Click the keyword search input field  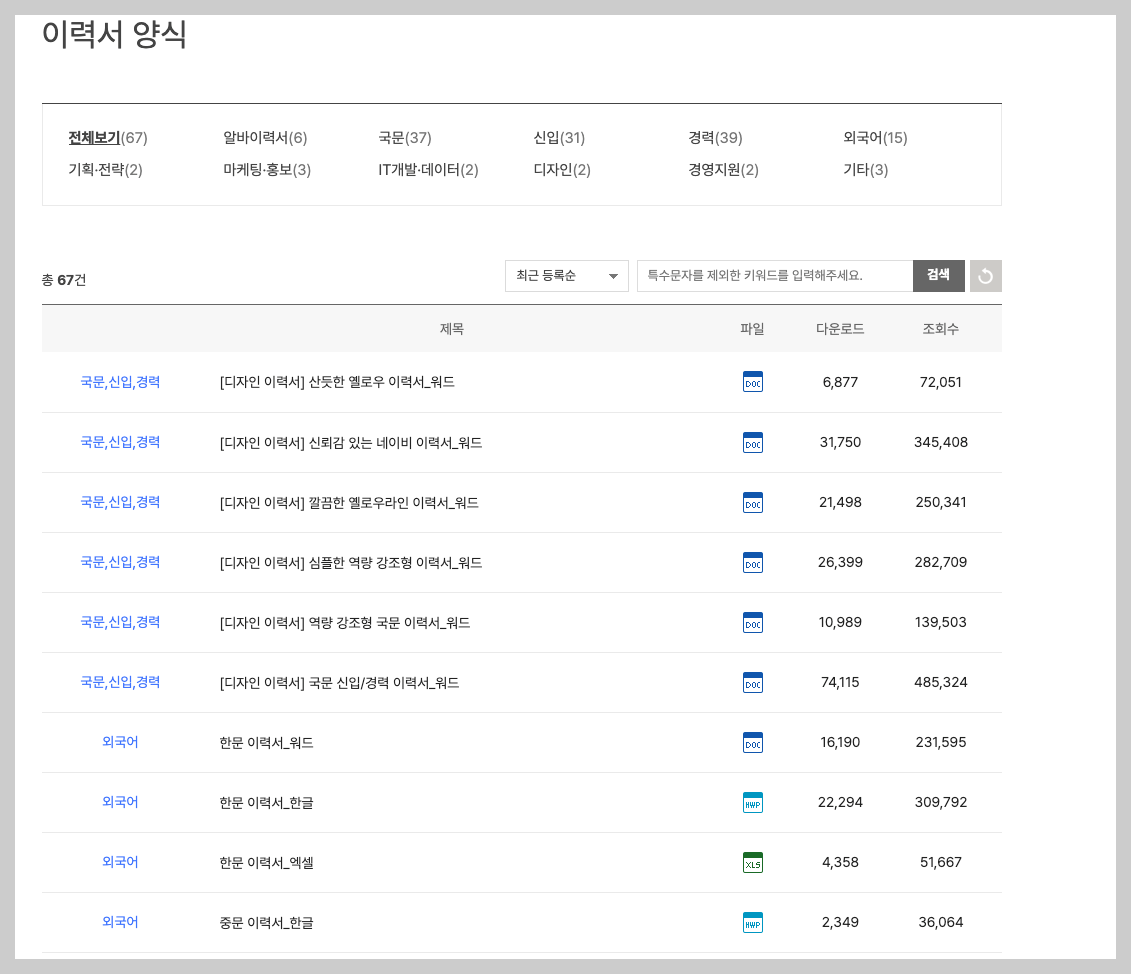(x=775, y=275)
